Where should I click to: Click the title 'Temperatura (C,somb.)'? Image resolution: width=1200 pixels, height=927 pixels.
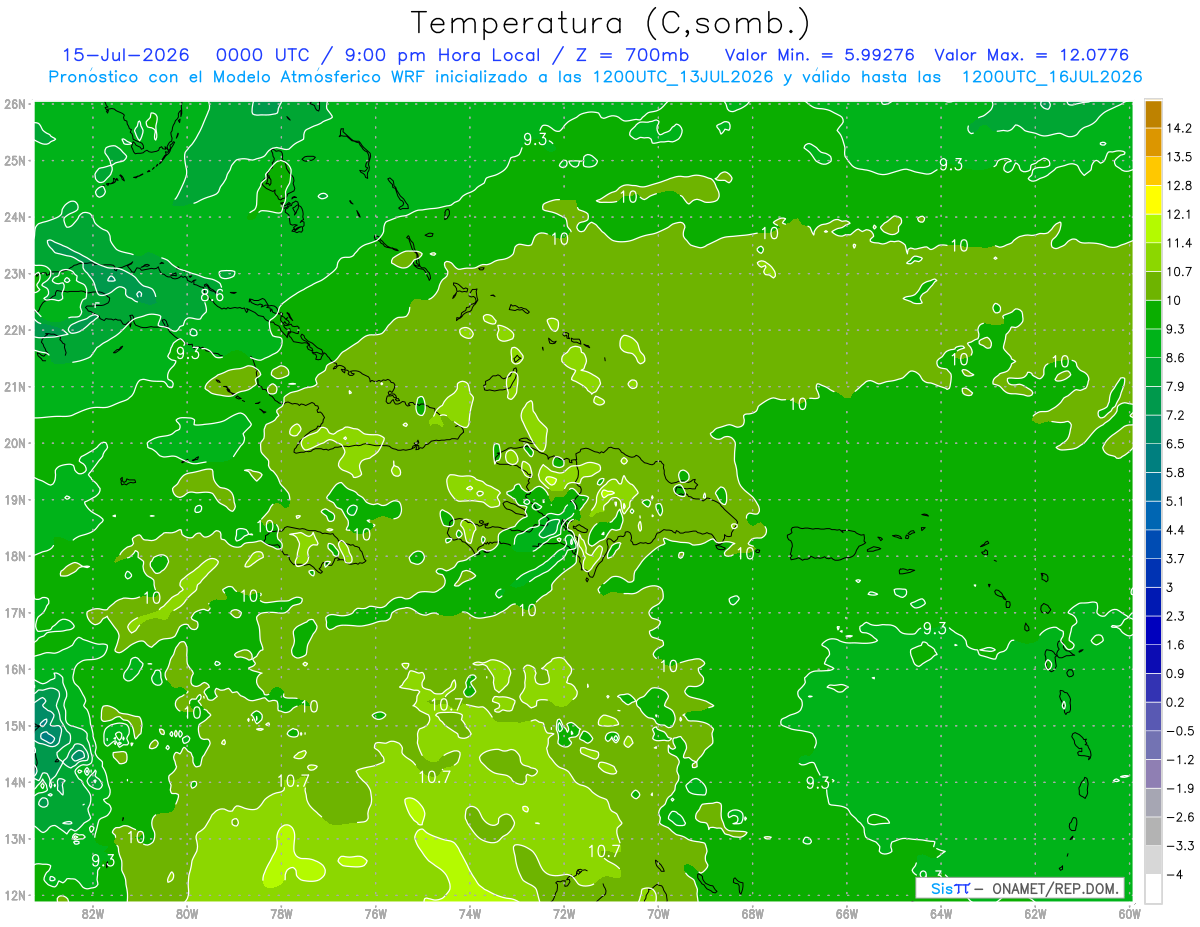[x=611, y=23]
